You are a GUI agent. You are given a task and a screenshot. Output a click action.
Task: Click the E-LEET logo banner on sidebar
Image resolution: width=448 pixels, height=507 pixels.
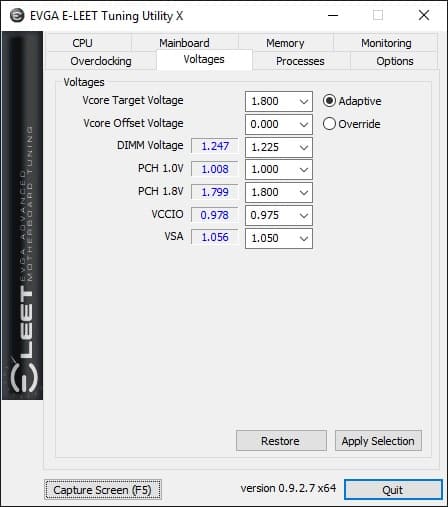click(22, 216)
